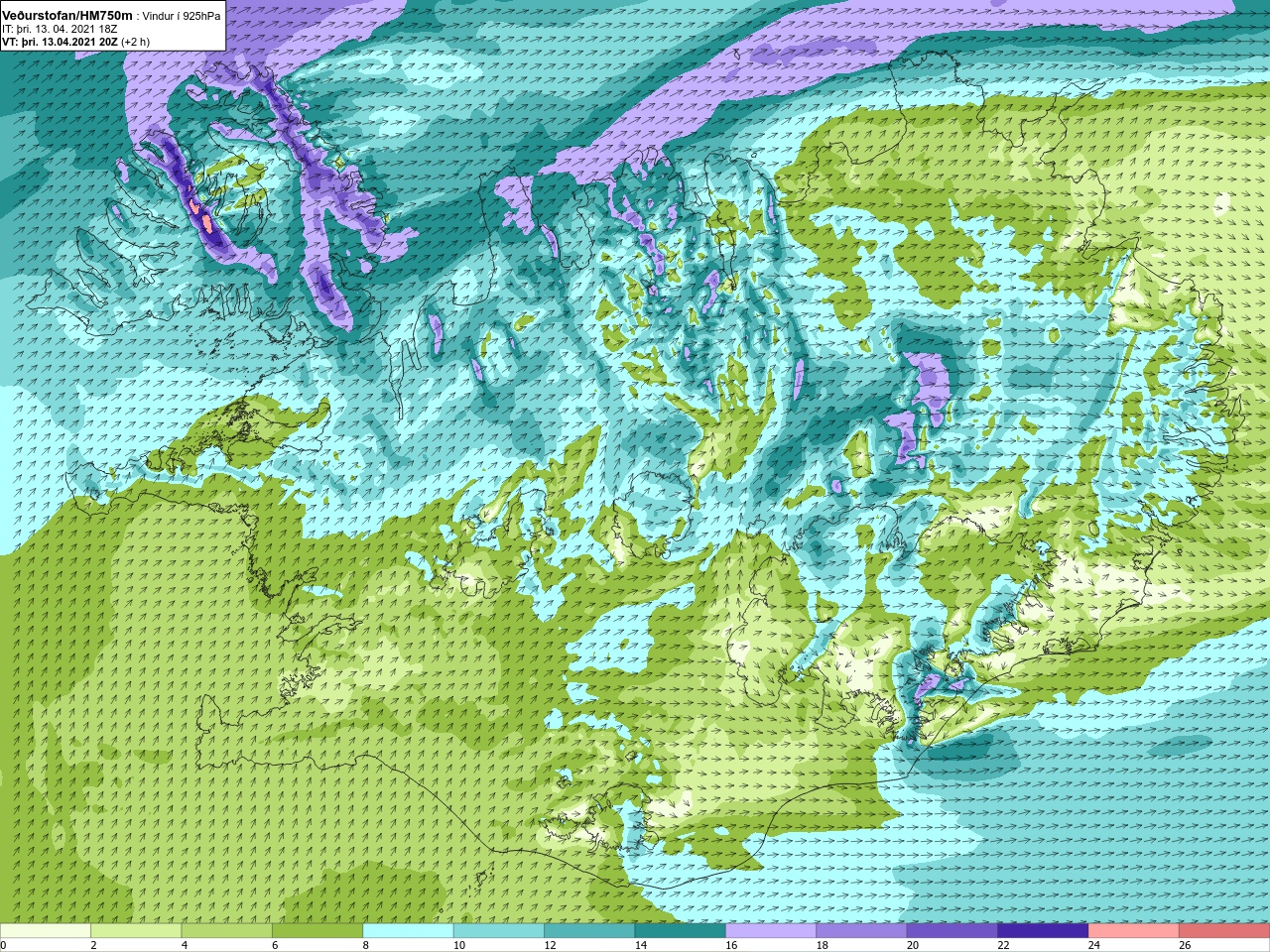
Task: Click the legend label '0'
Action: pyautogui.click(x=3, y=945)
